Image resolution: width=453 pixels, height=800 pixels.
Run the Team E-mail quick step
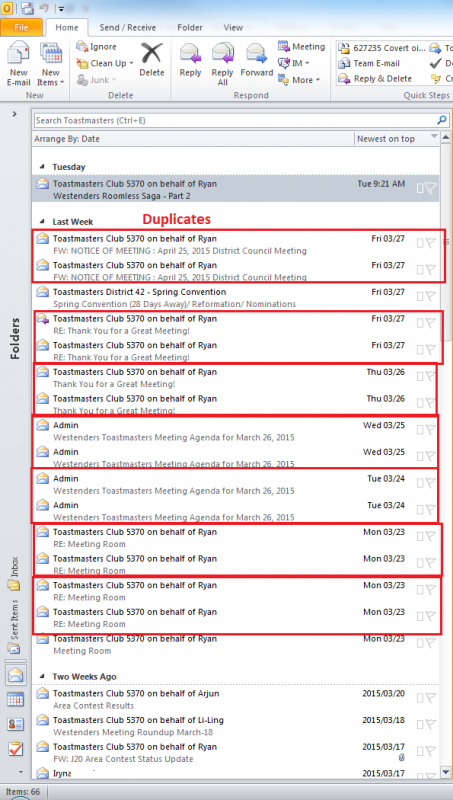point(370,63)
